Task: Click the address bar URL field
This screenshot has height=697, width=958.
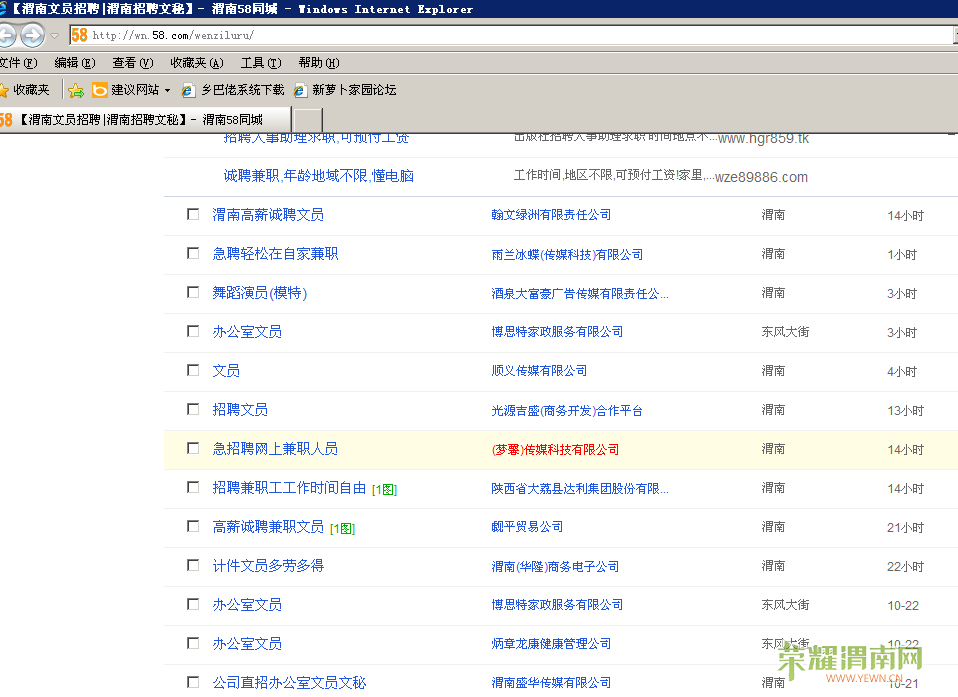Action: point(519,35)
